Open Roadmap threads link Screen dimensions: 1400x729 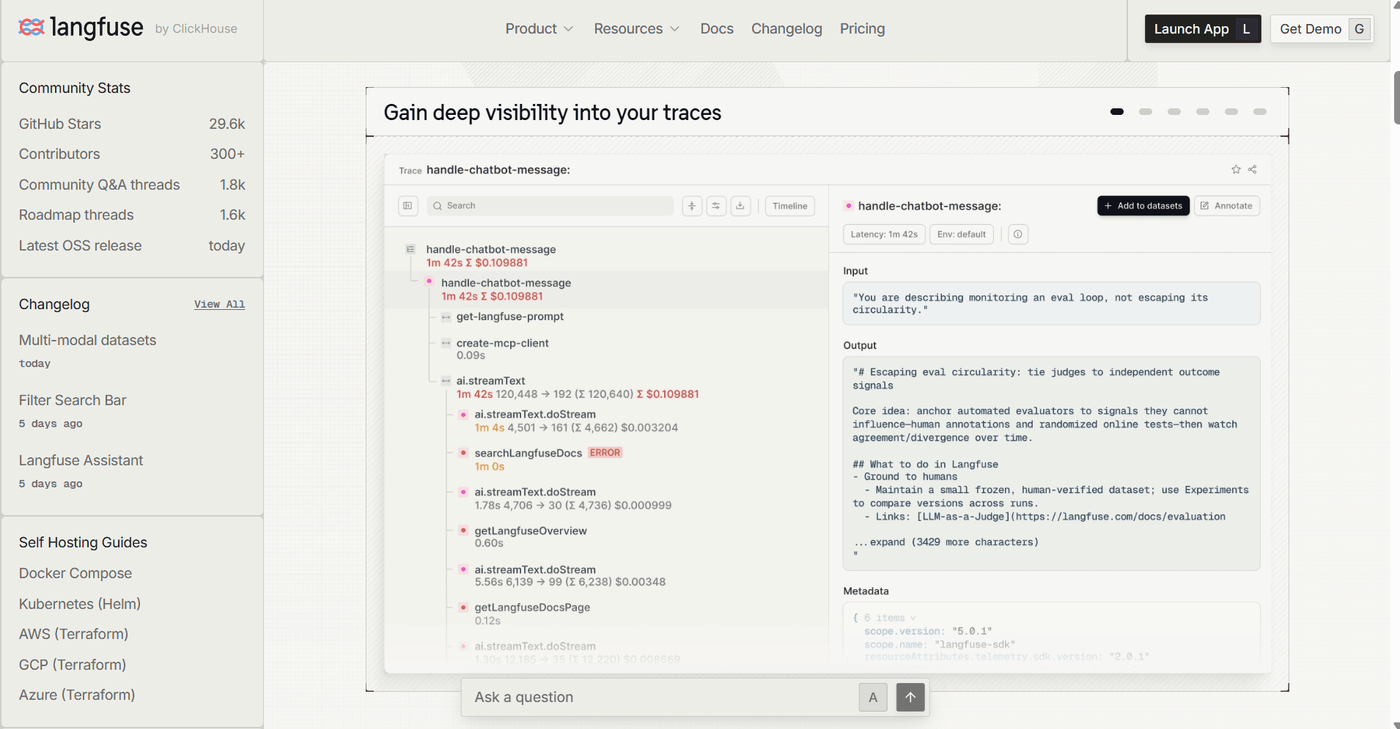pos(132,215)
